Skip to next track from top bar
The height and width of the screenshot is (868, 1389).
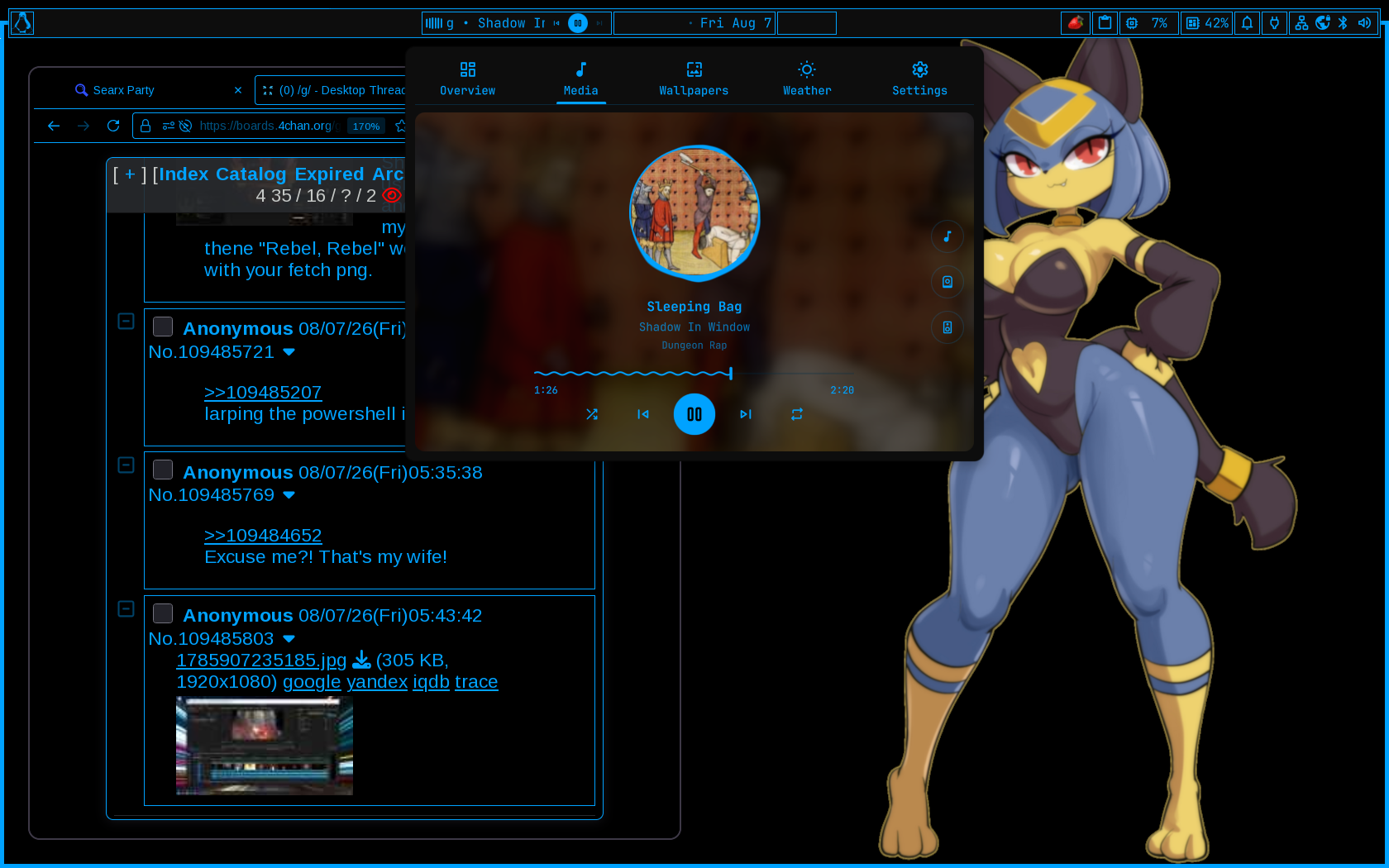point(599,23)
